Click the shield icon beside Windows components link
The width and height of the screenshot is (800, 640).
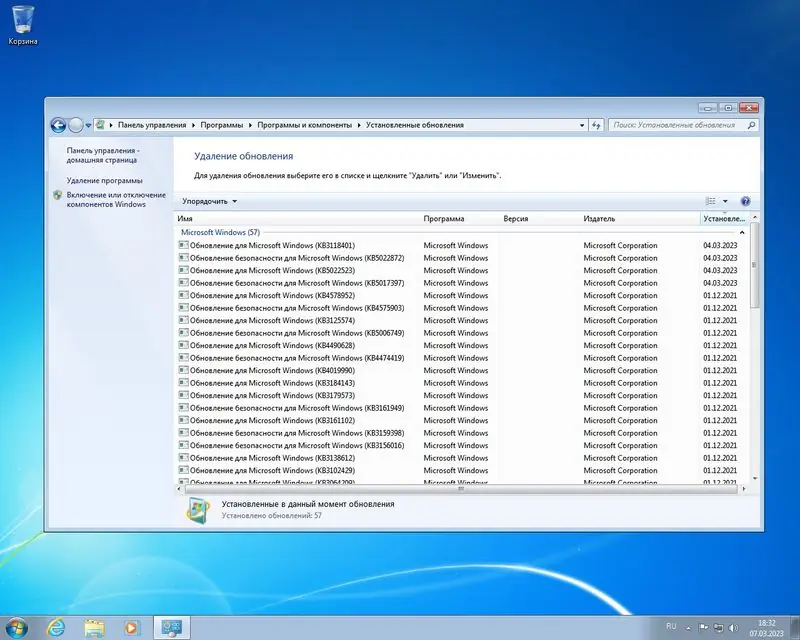58,195
